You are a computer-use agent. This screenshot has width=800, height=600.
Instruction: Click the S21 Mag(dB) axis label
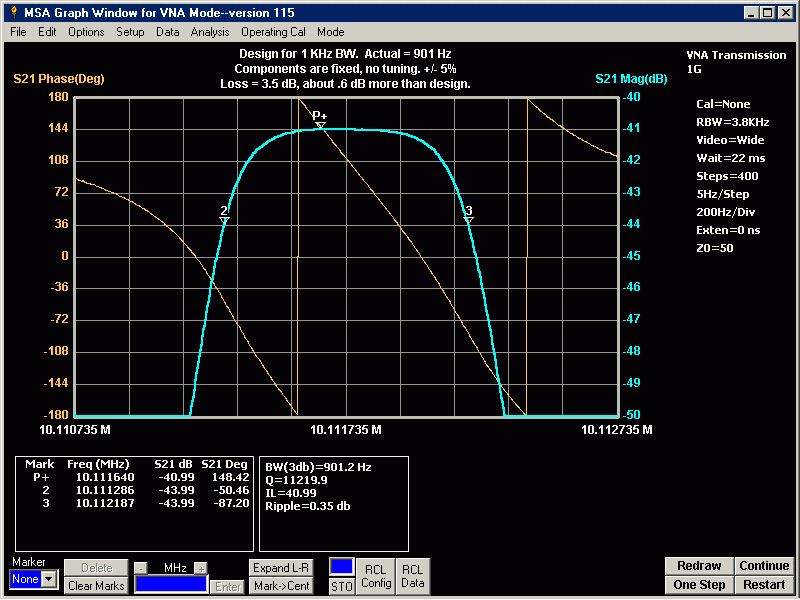[x=631, y=79]
